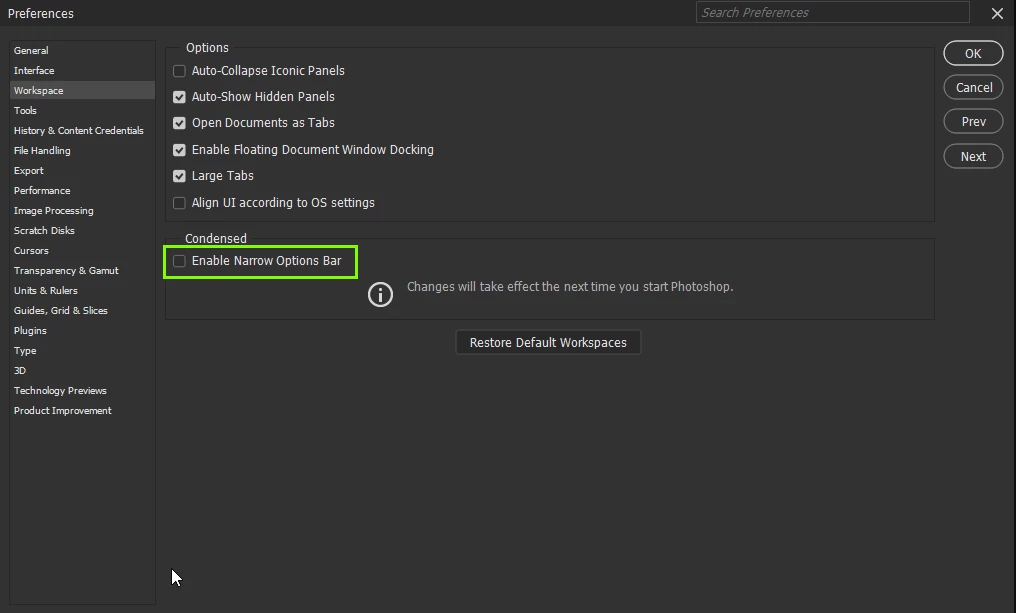This screenshot has width=1016, height=613.
Task: Select the Workspace category
Action: pos(82,91)
